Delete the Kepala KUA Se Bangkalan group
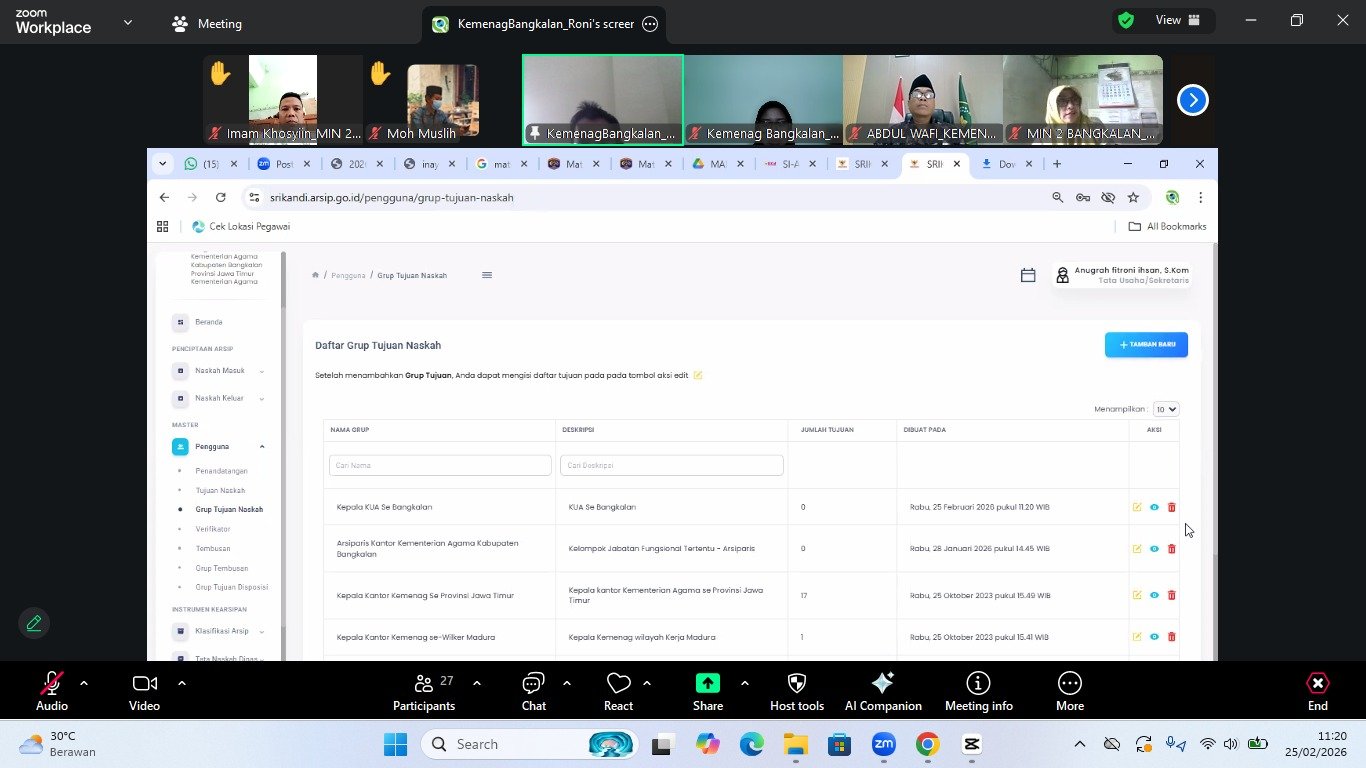This screenshot has height=768, width=1366. [1172, 507]
